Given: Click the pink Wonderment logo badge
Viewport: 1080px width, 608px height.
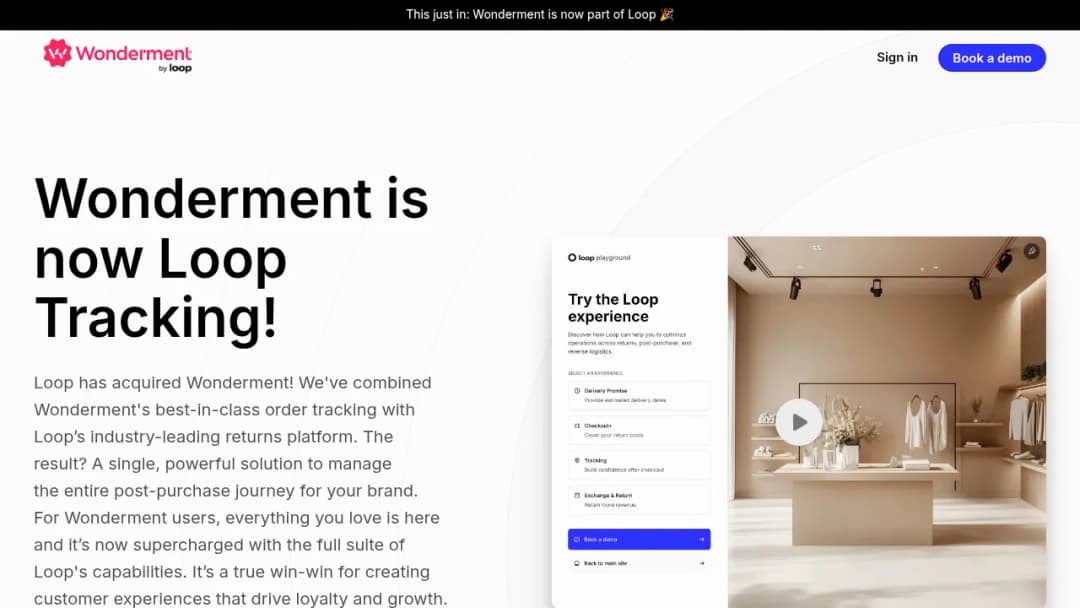Looking at the screenshot, I should tap(57, 53).
